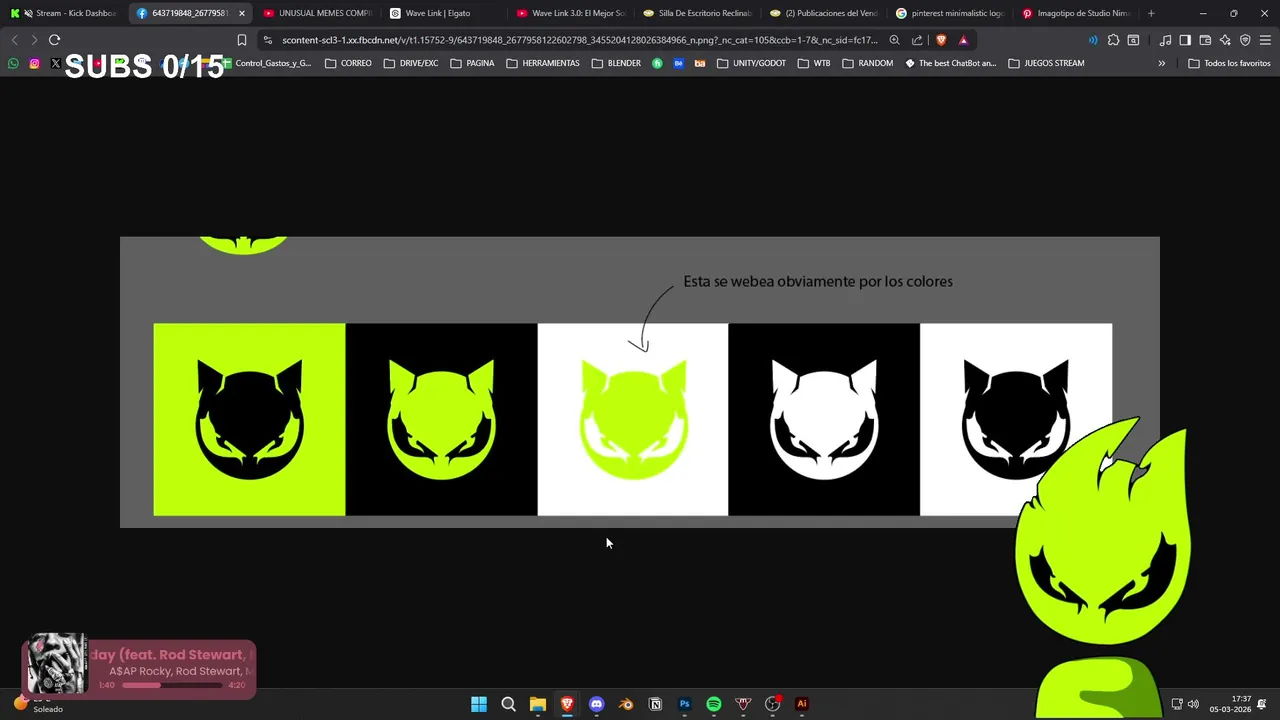
Task: Open the media playlist music note icon
Action: pyautogui.click(x=1165, y=40)
